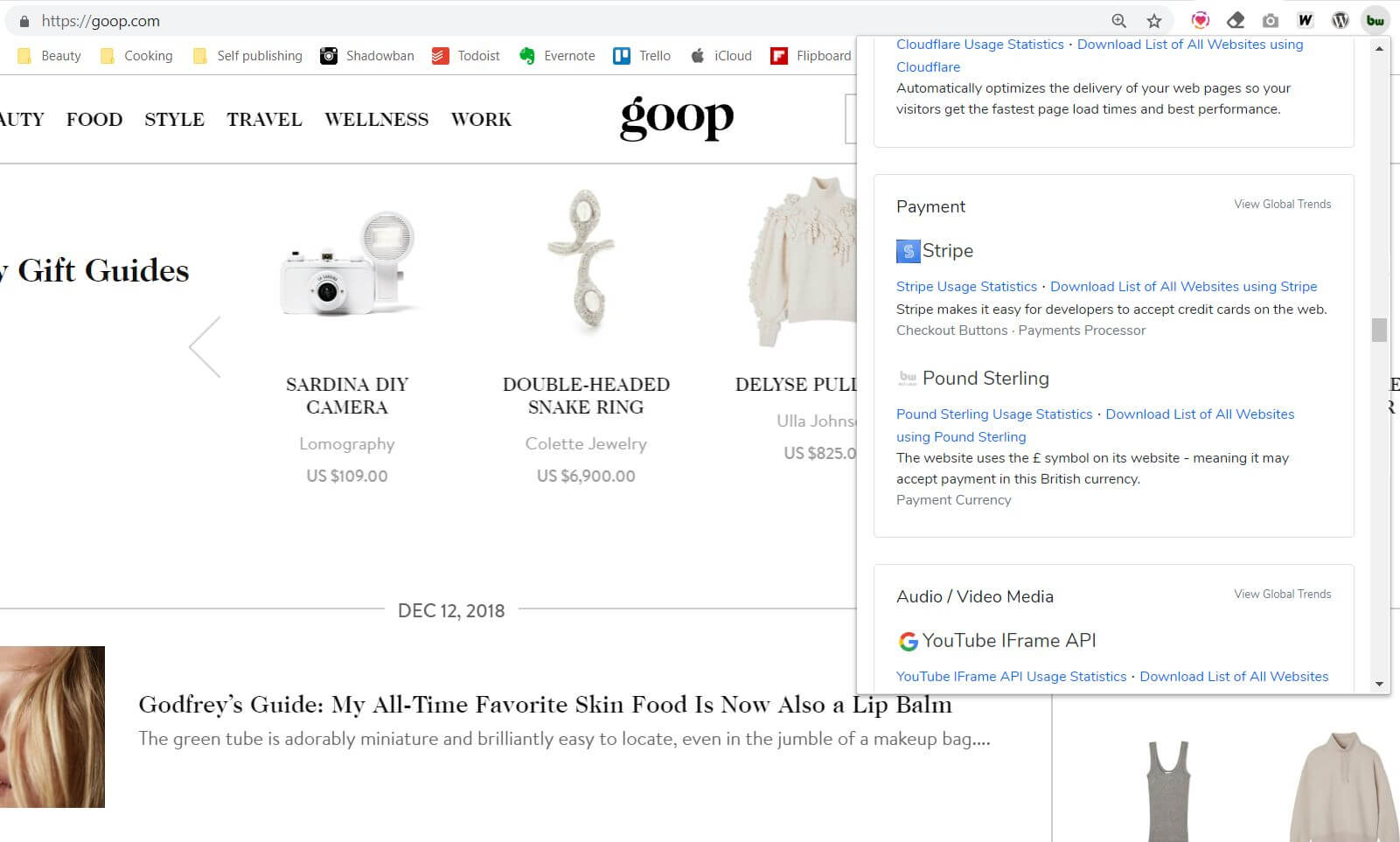Open the Trello bookmark
This screenshot has height=842, width=1400.
coord(642,56)
